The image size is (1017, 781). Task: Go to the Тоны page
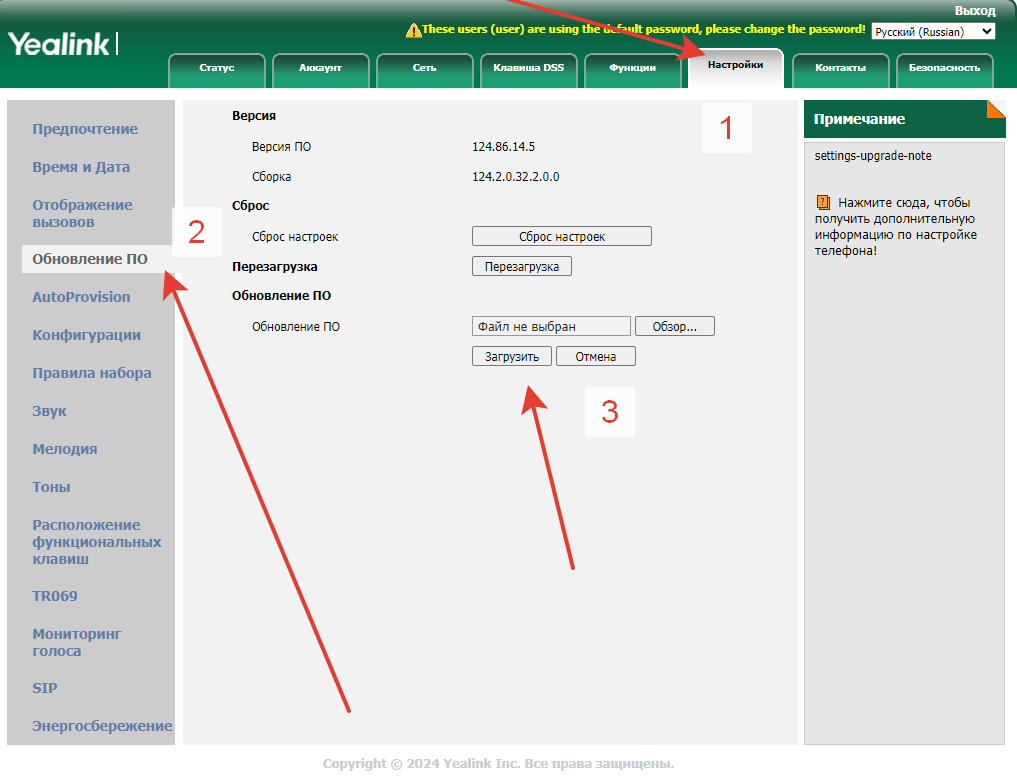[x=51, y=487]
